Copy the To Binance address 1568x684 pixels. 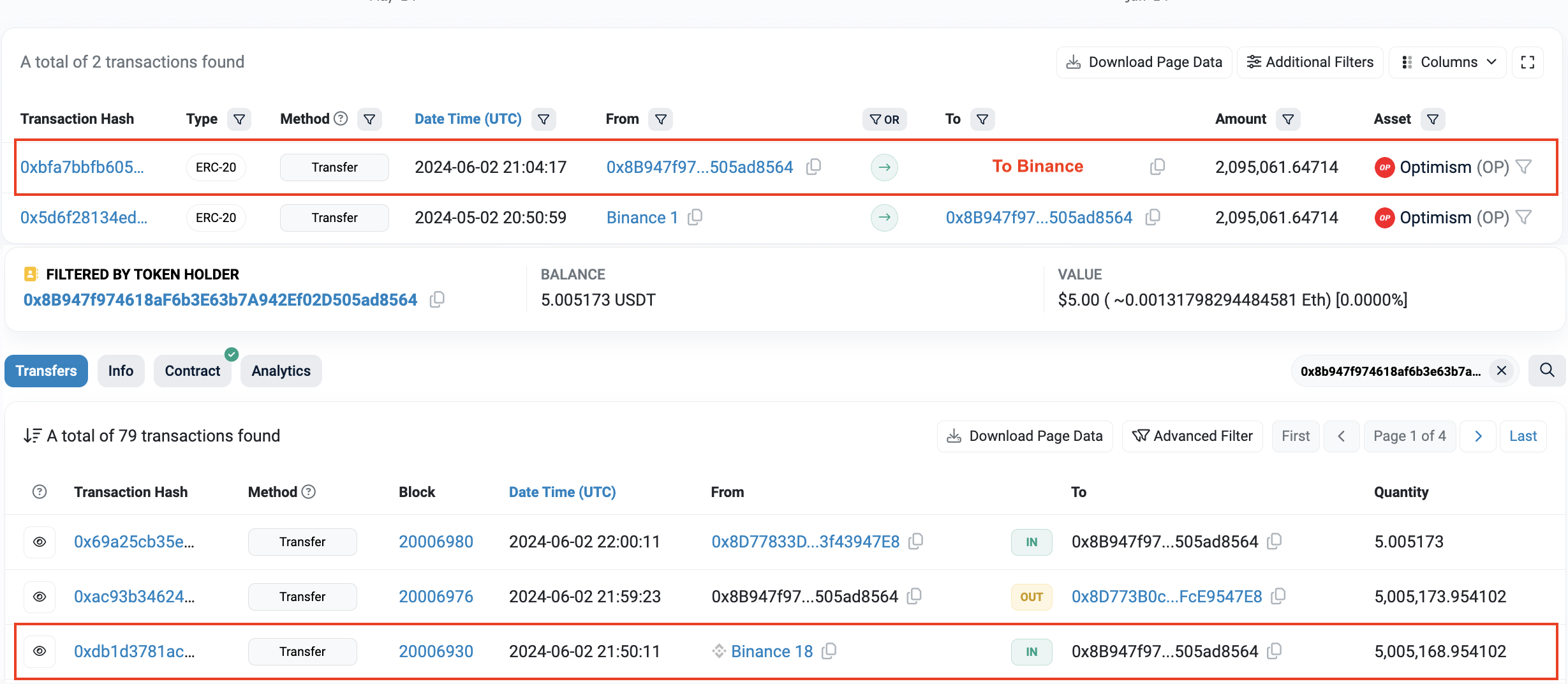(1157, 167)
